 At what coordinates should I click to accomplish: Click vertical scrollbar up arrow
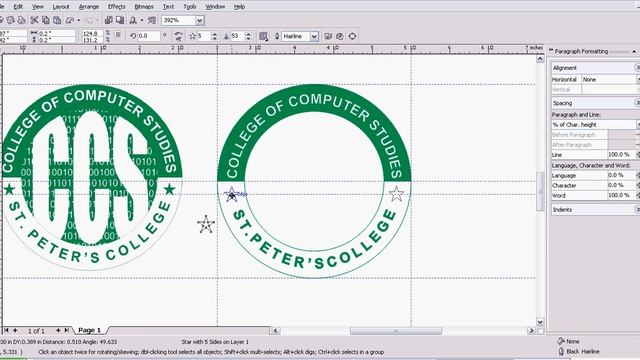pyautogui.click(x=540, y=59)
